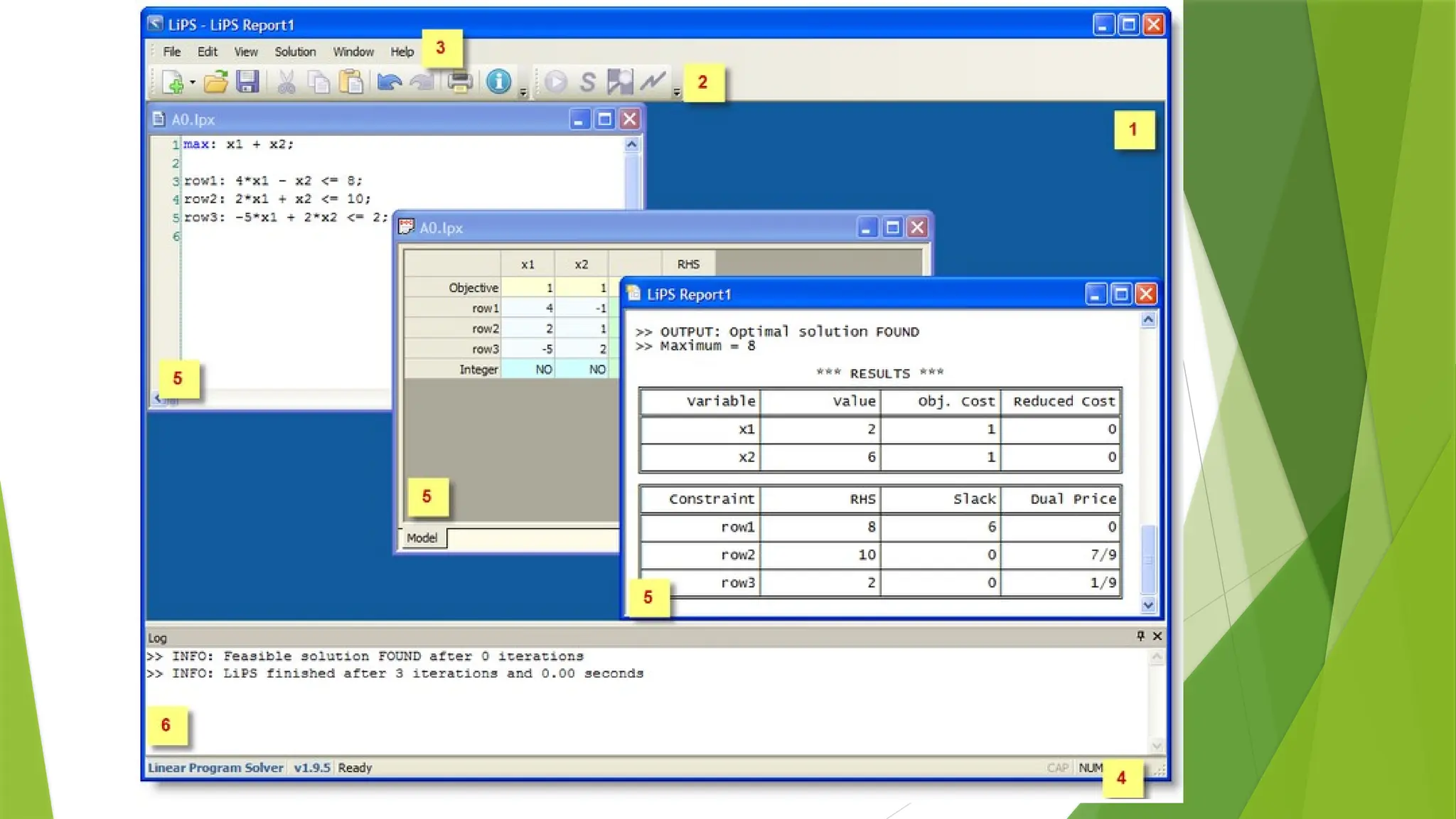The width and height of the screenshot is (1456, 819).
Task: Open a file with folder icon
Action: pyautogui.click(x=215, y=82)
